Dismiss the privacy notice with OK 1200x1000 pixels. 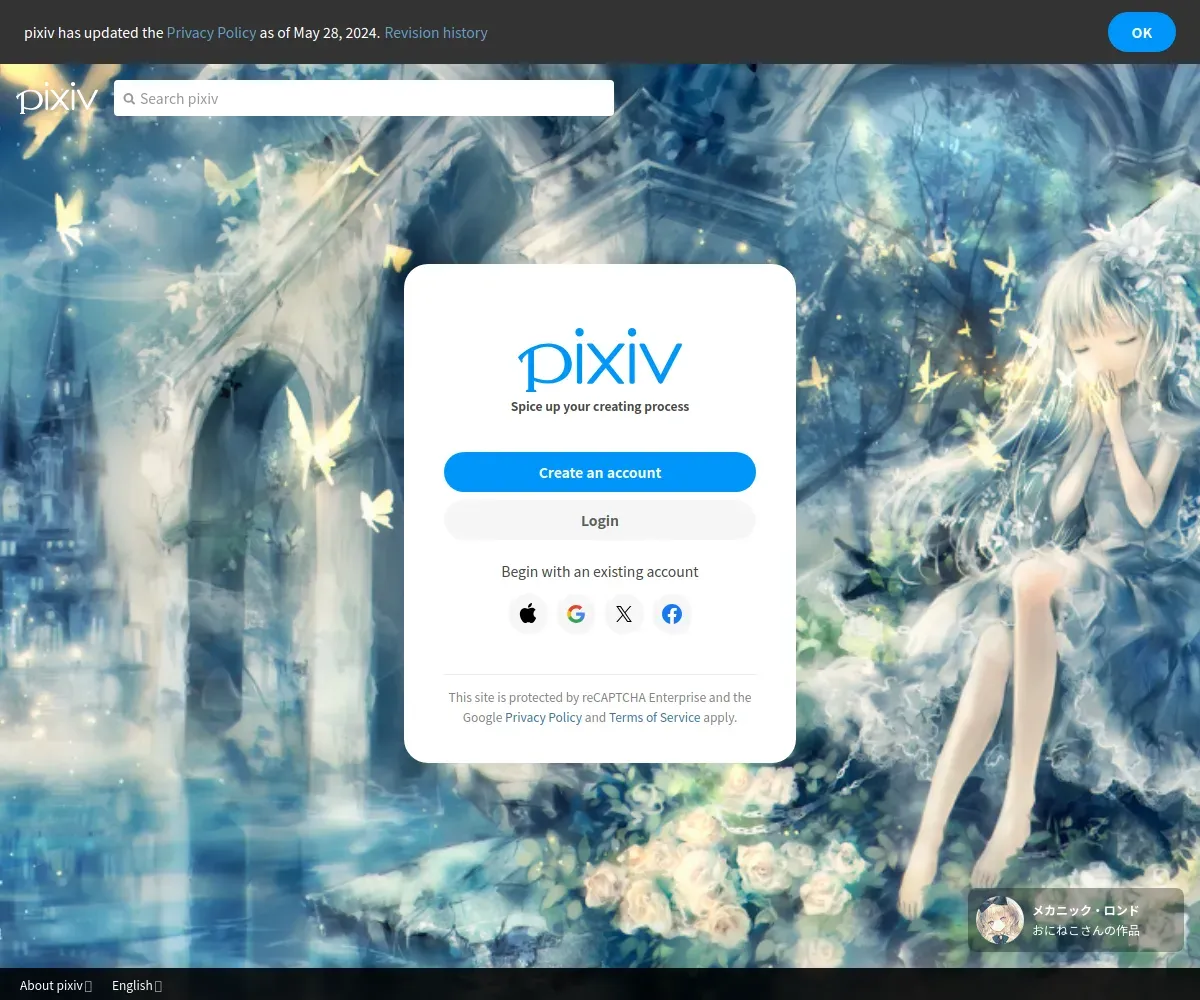pyautogui.click(x=1142, y=32)
